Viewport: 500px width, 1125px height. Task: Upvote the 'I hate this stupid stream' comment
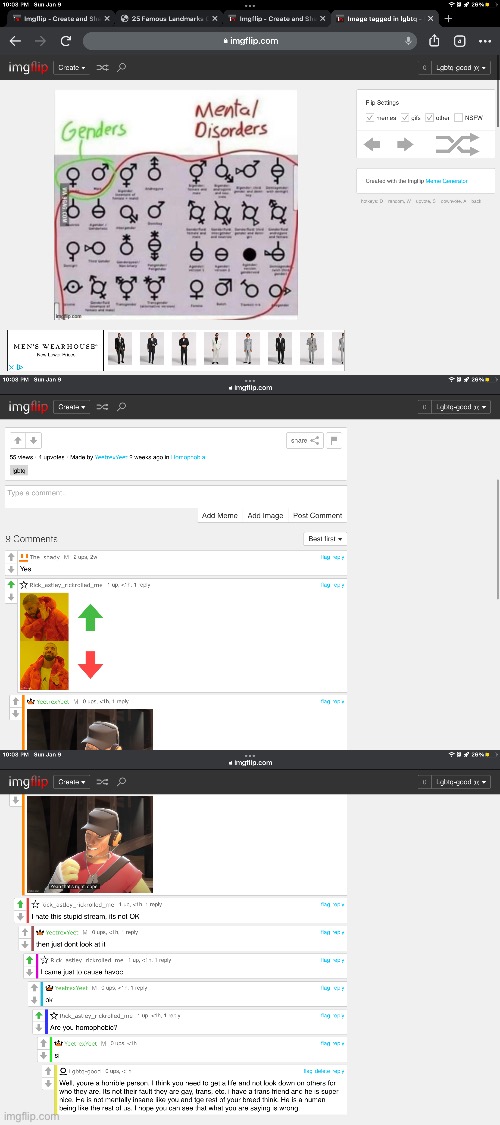pos(20,905)
